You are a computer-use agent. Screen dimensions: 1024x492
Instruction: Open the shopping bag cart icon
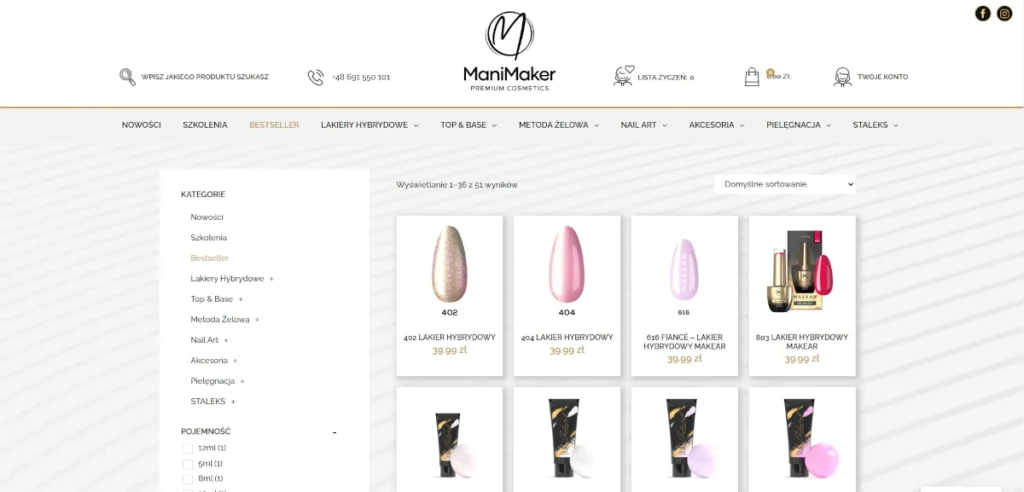tap(752, 76)
